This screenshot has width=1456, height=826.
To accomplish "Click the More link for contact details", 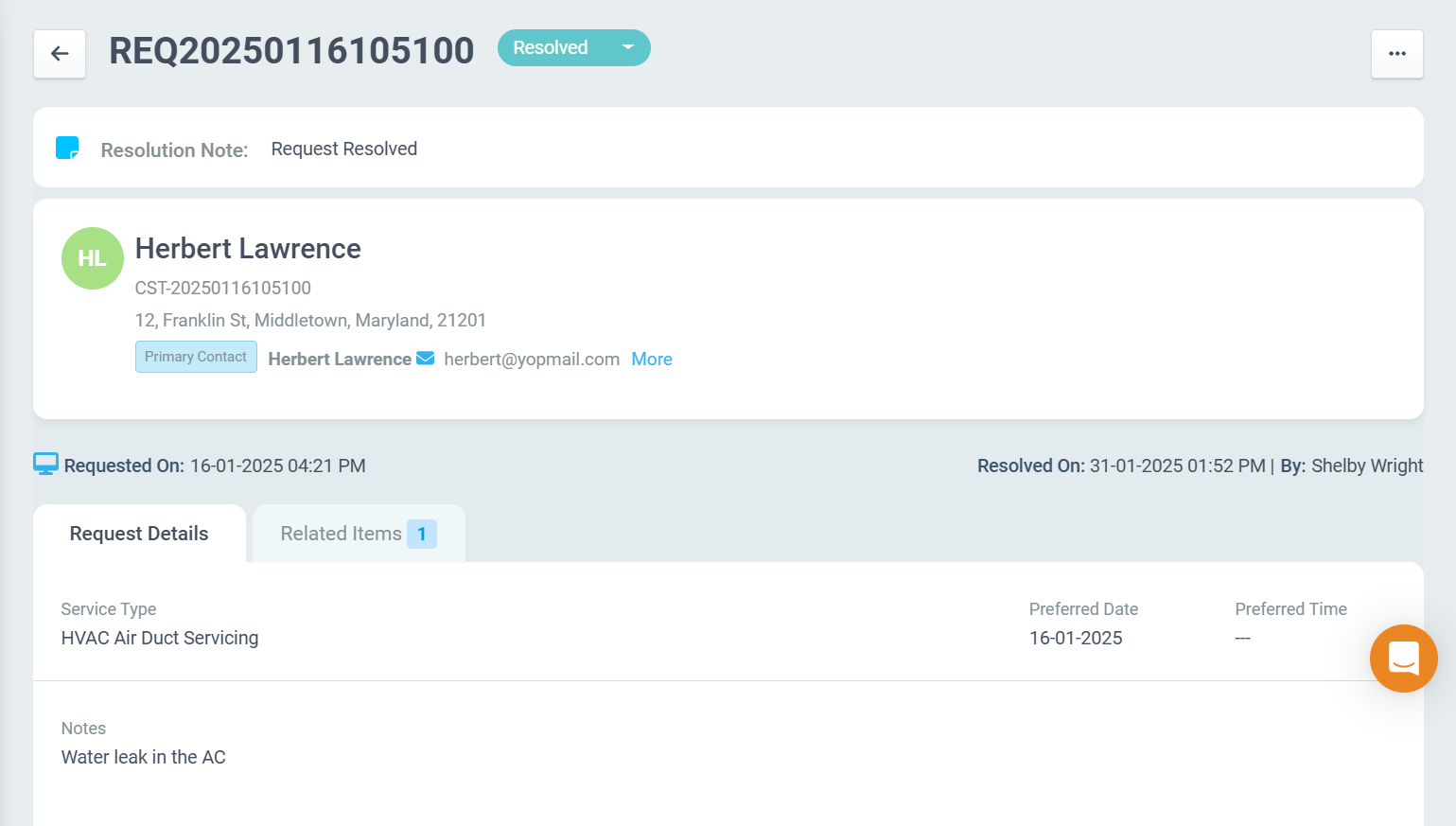I will pyautogui.click(x=651, y=360).
